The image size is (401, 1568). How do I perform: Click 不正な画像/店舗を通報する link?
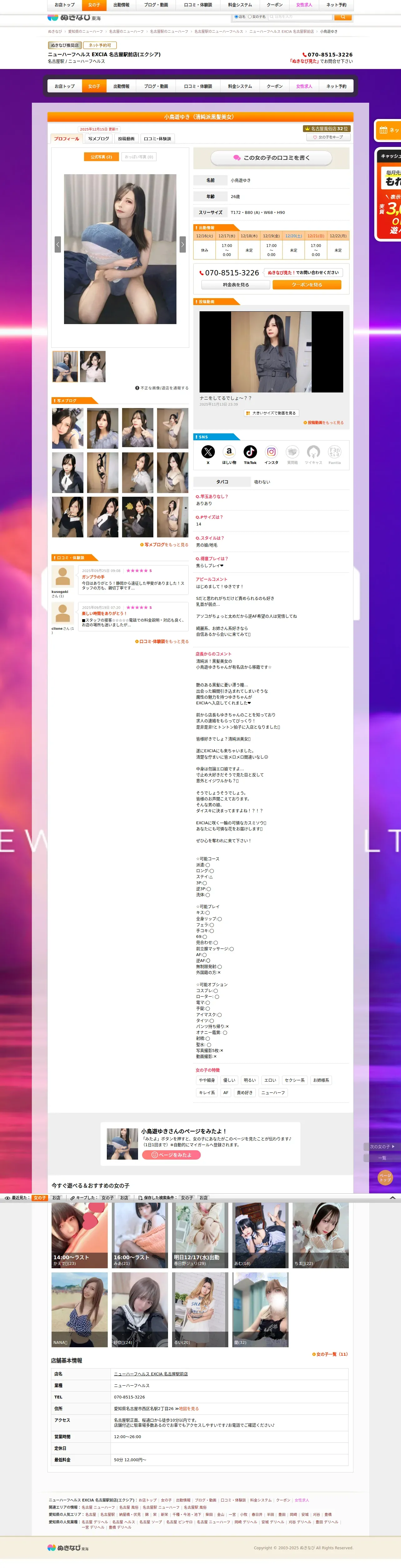point(162,388)
